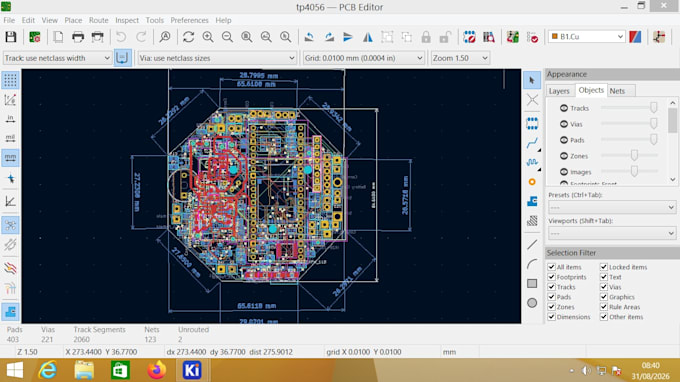Screen dimensions: 680x382
Task: Open the Route menu
Action: pos(98,20)
